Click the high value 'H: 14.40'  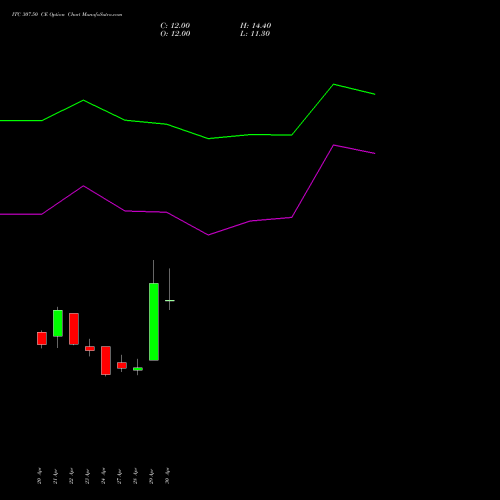(x=255, y=26)
